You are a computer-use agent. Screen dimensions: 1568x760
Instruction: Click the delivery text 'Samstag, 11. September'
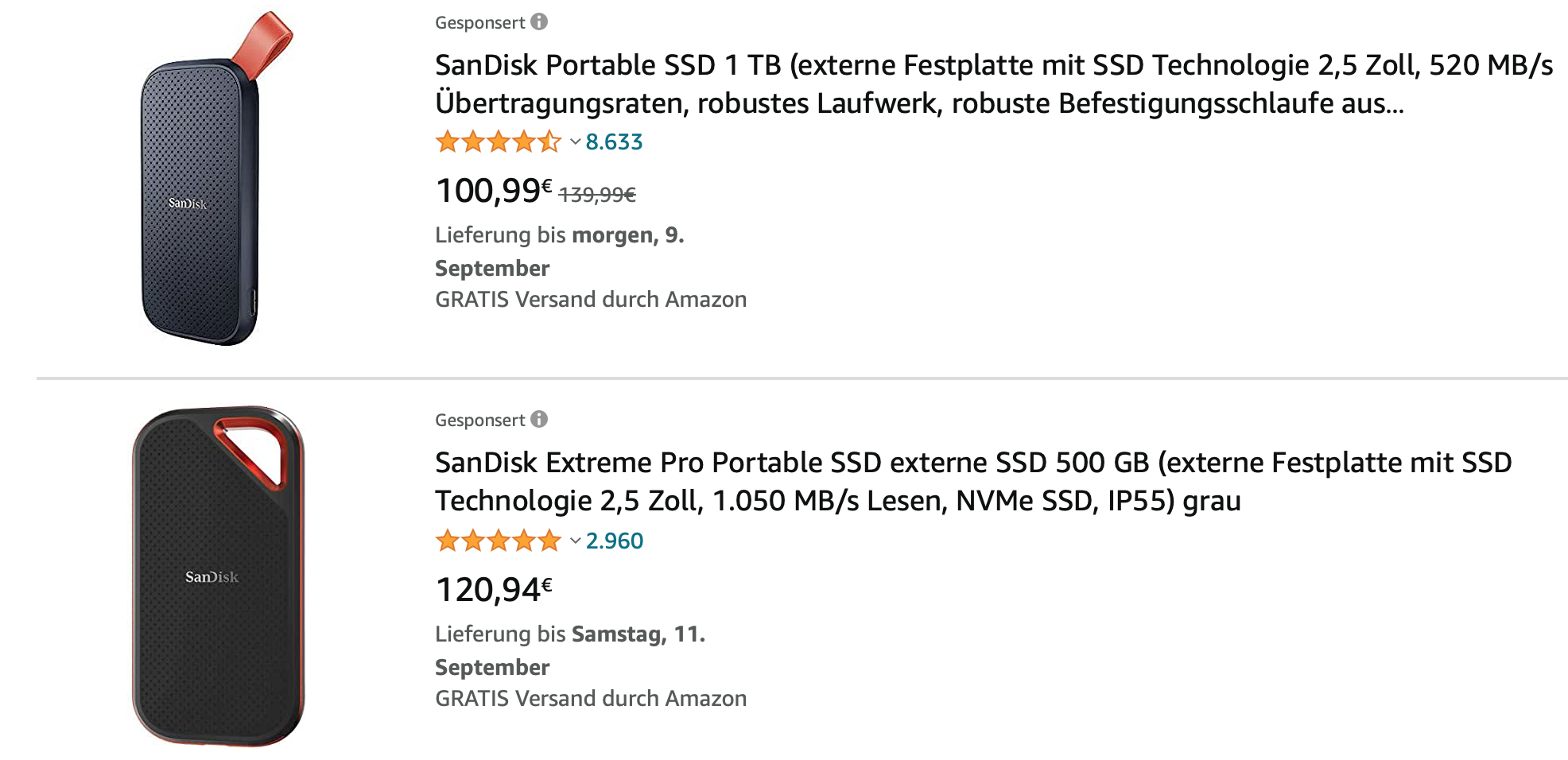638,634
